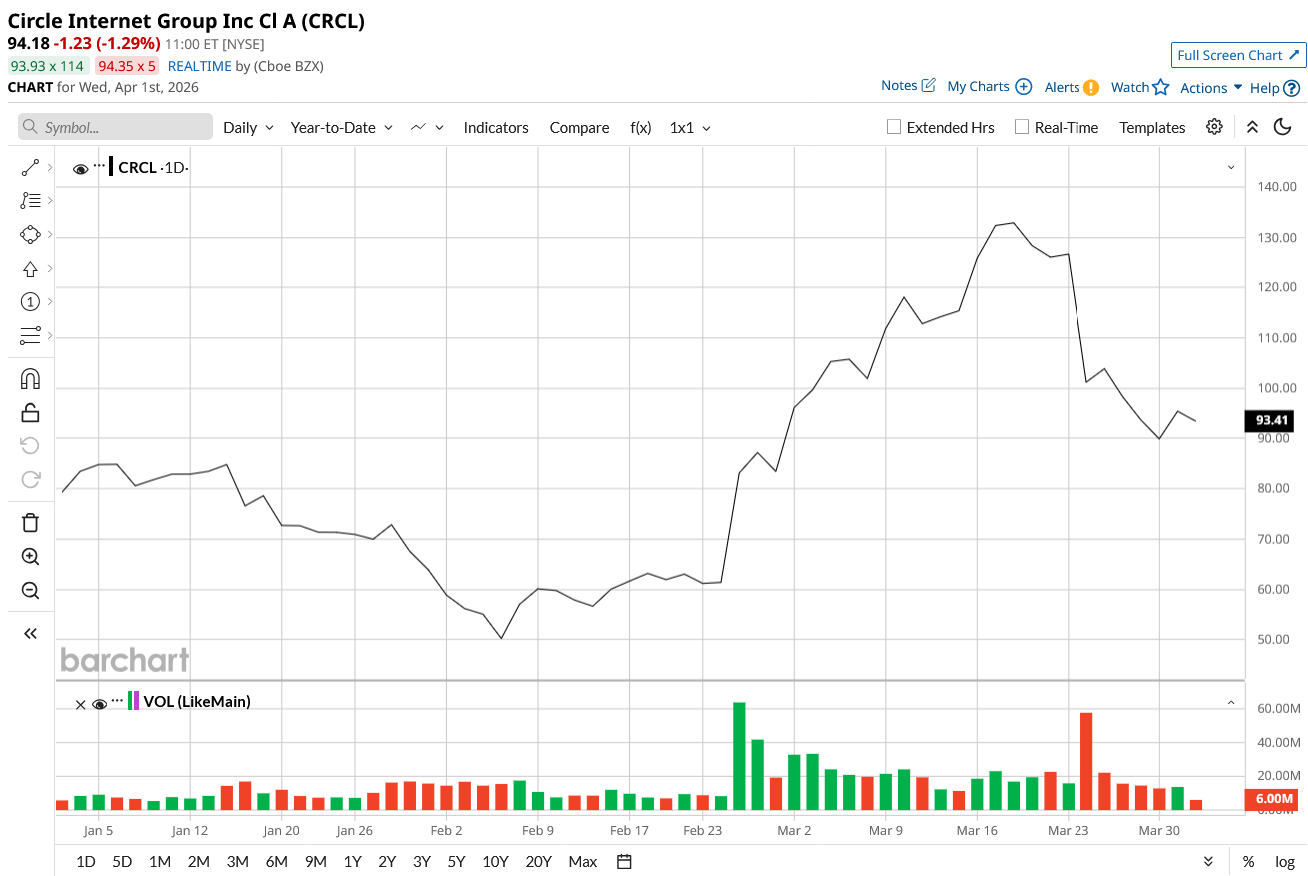Open the Templates menu
Screen dimensions: 1308x876
[1152, 127]
